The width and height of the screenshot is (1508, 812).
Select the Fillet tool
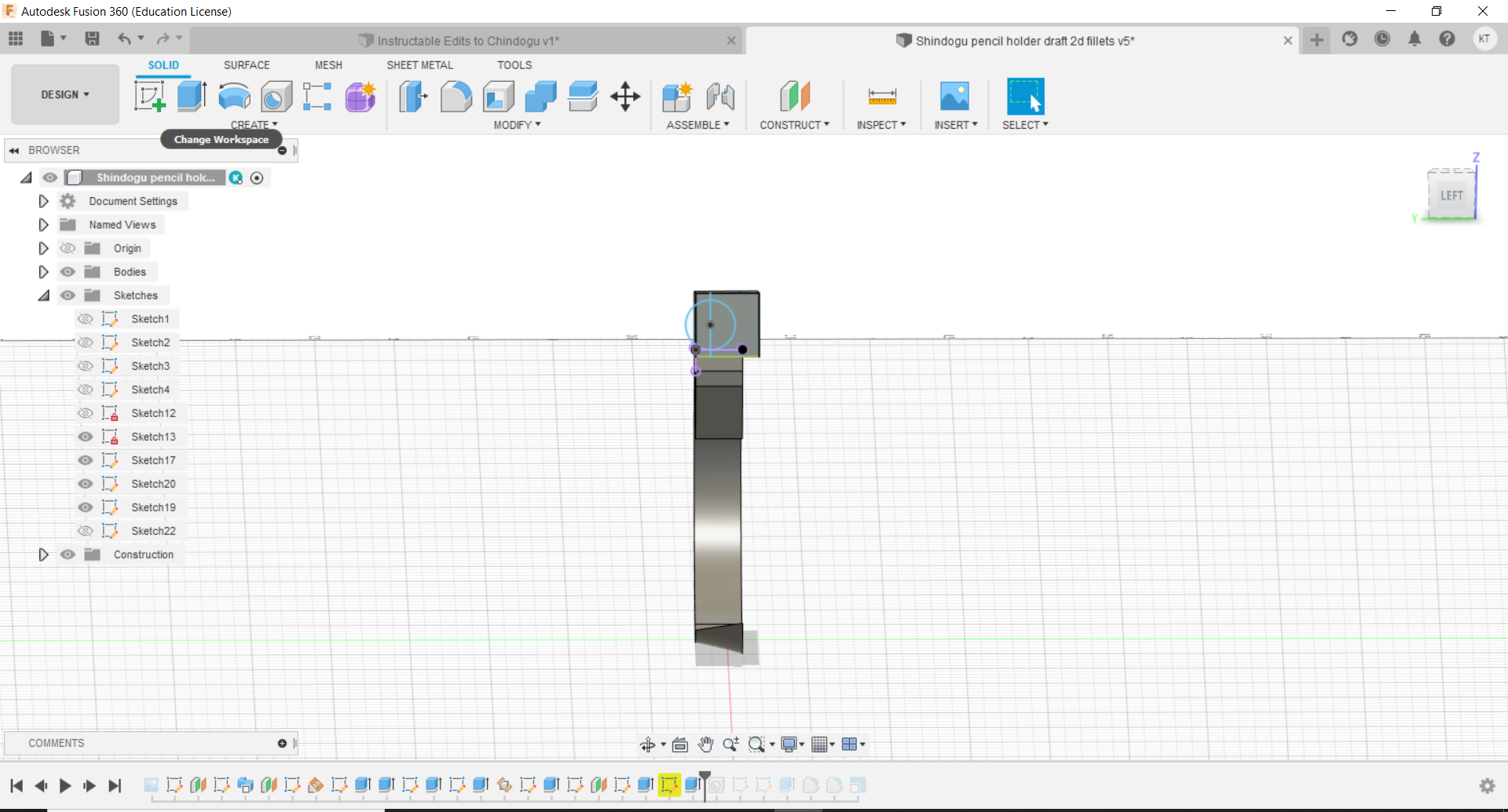[456, 97]
